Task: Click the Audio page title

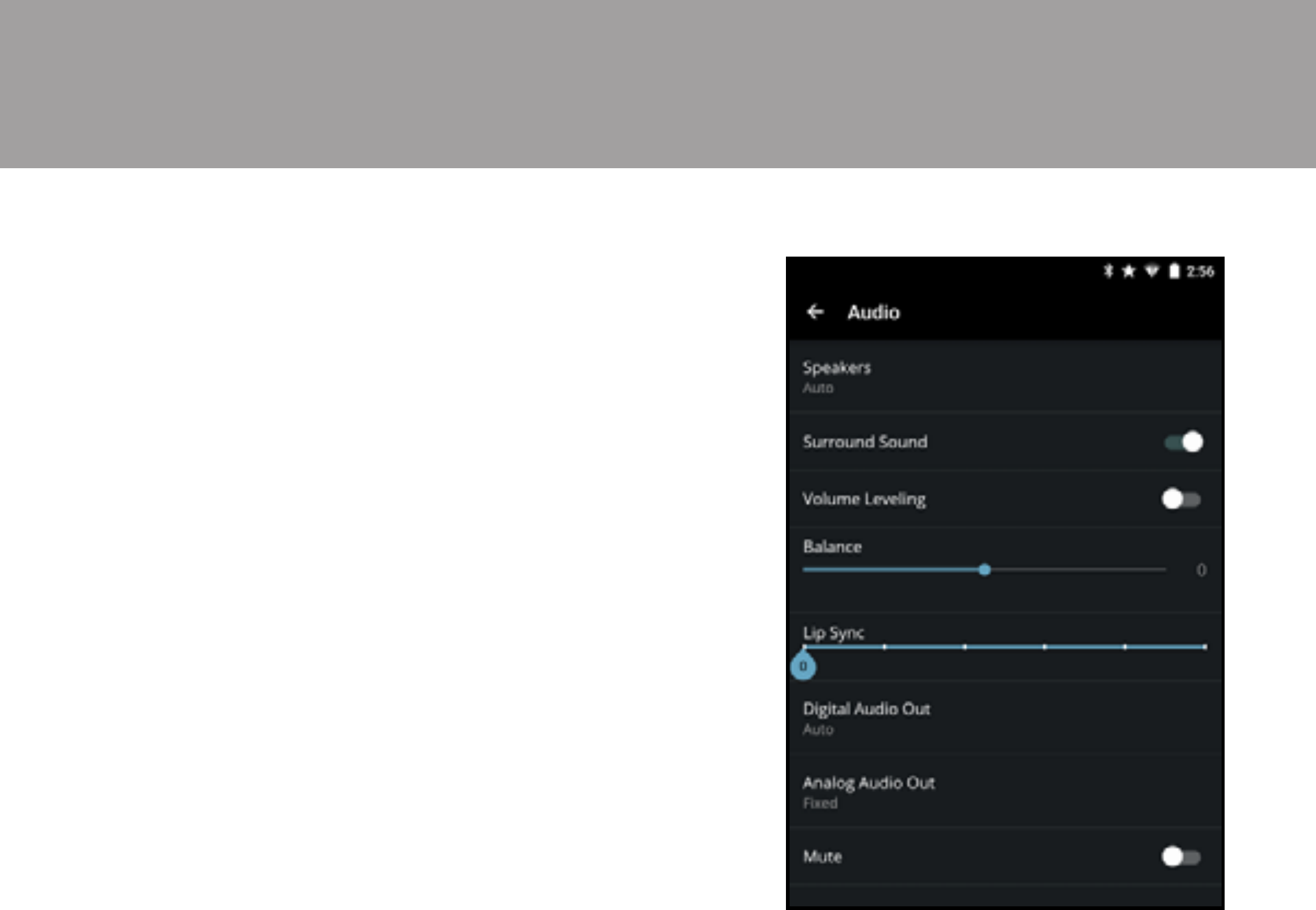Action: [x=873, y=312]
